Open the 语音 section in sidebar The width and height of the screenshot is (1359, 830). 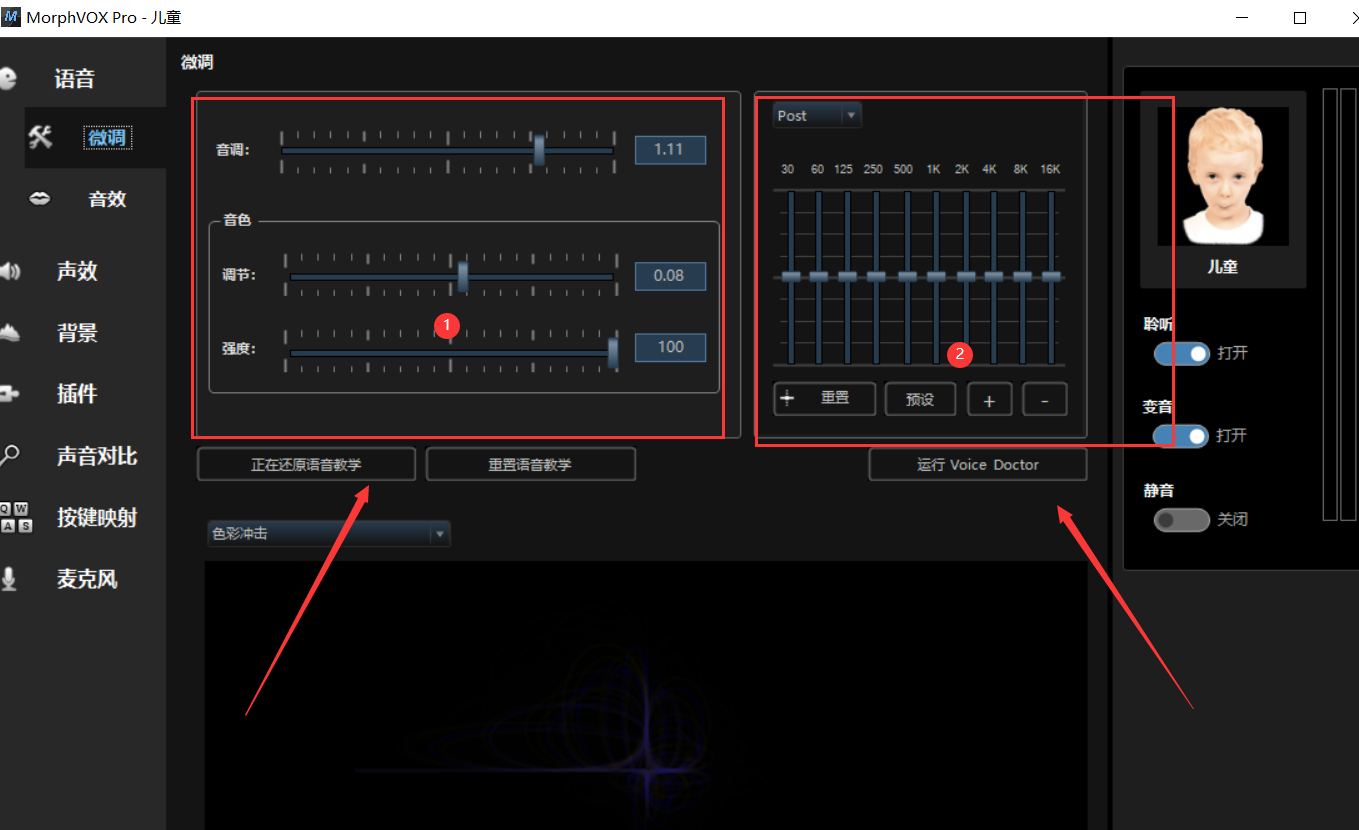(74, 79)
